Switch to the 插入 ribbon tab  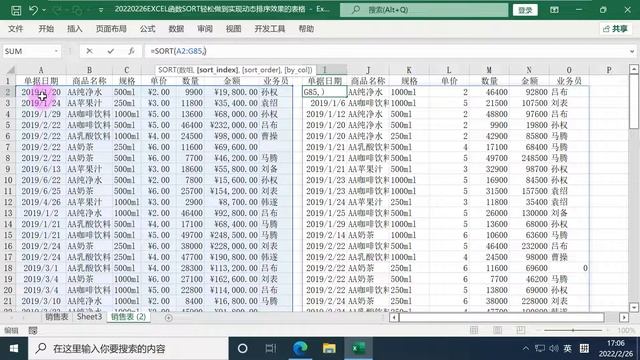click(74, 29)
